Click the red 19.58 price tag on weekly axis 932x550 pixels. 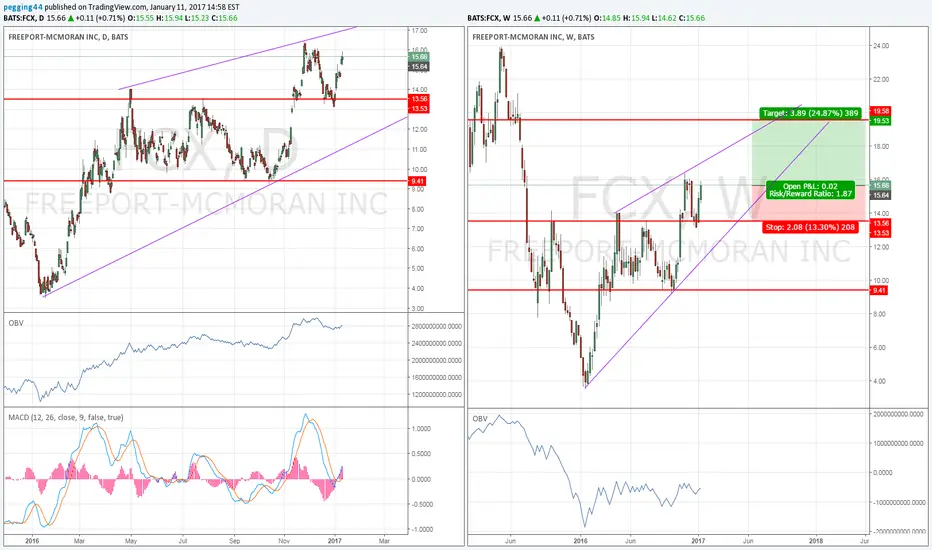pyautogui.click(x=880, y=111)
